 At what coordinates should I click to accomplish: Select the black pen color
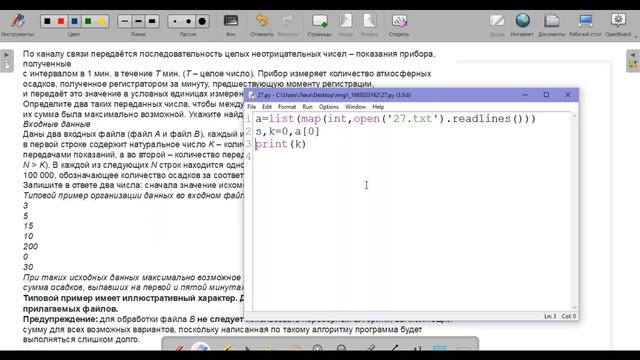tap(47, 21)
